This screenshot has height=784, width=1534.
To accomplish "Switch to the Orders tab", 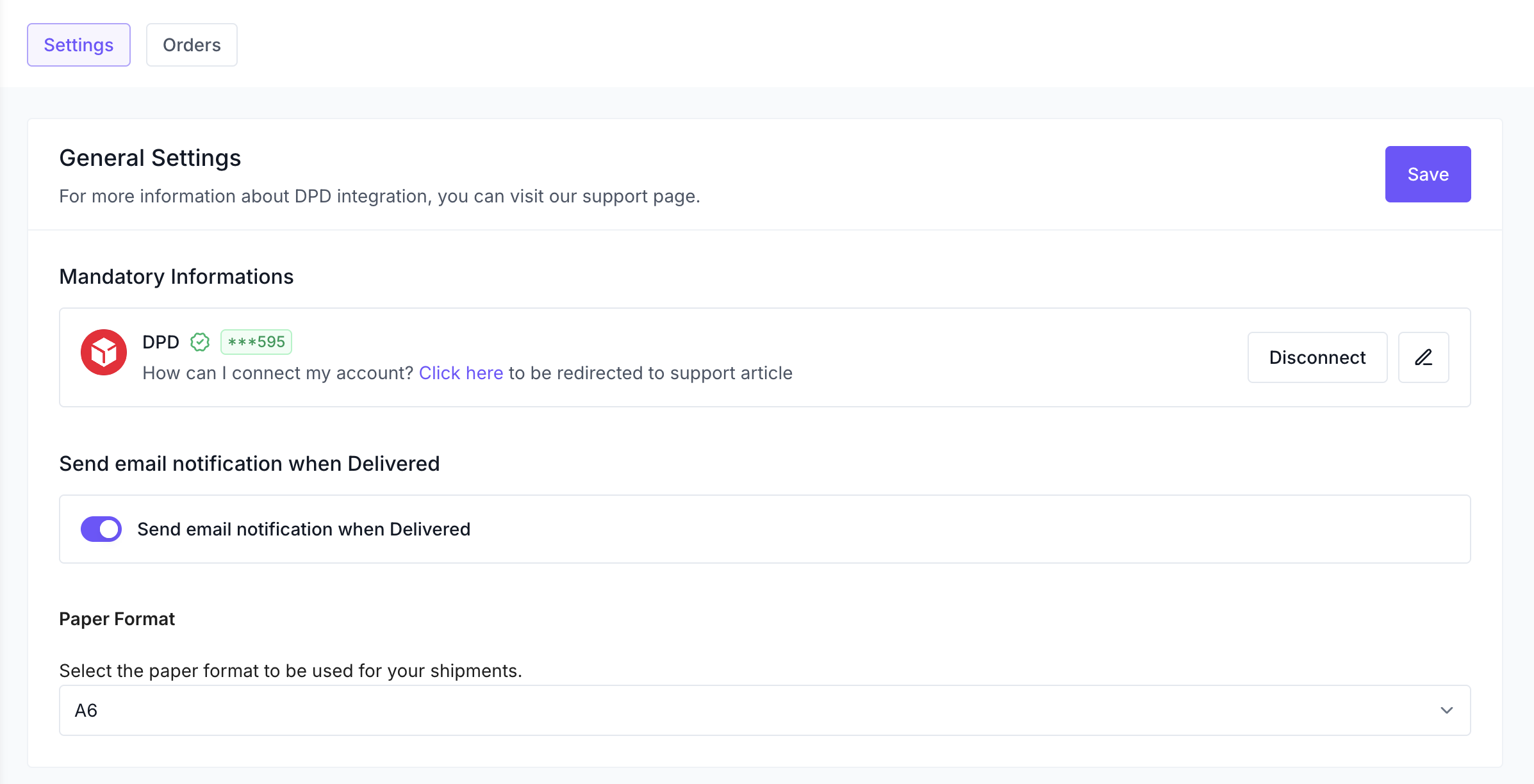I will pos(192,45).
